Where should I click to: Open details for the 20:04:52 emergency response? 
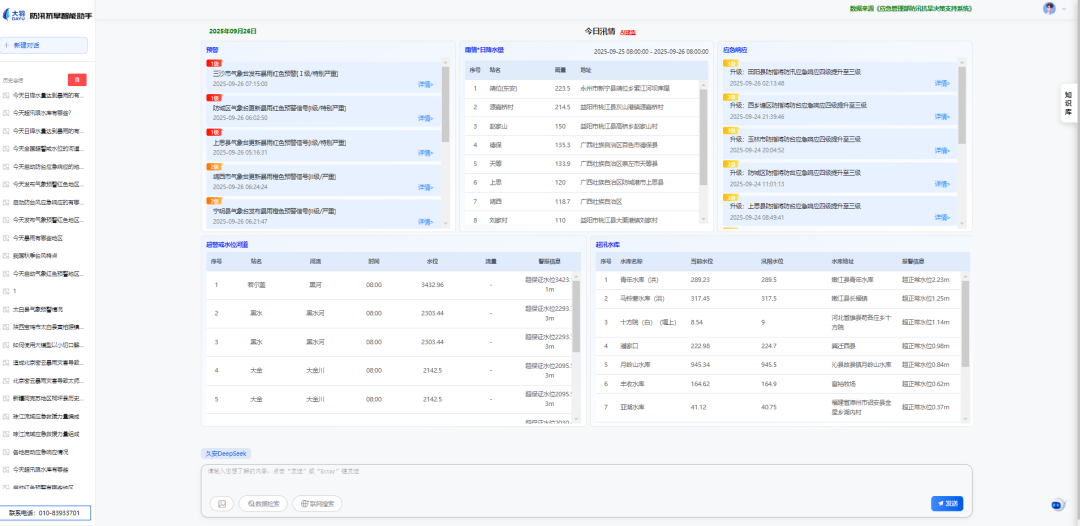point(942,150)
